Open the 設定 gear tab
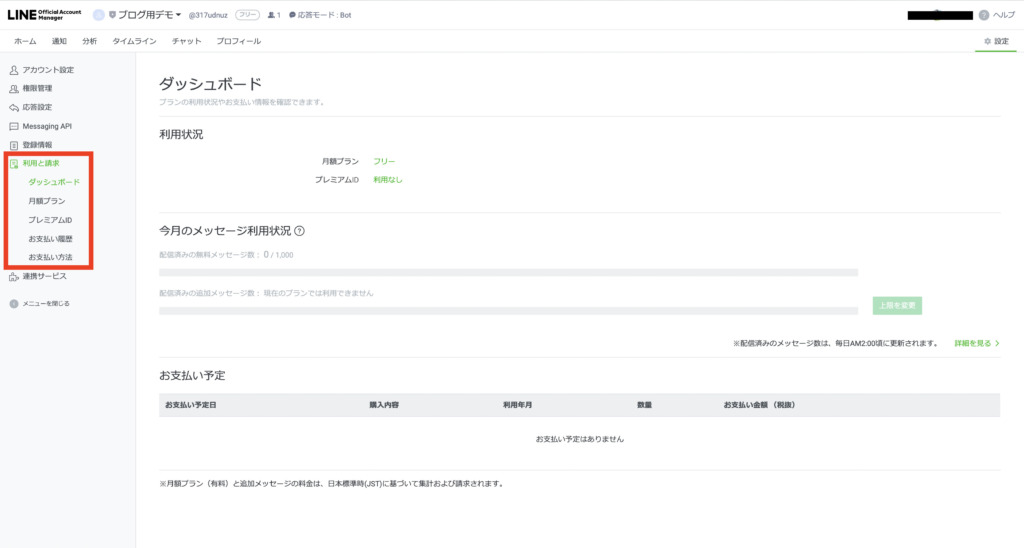 click(x=996, y=41)
